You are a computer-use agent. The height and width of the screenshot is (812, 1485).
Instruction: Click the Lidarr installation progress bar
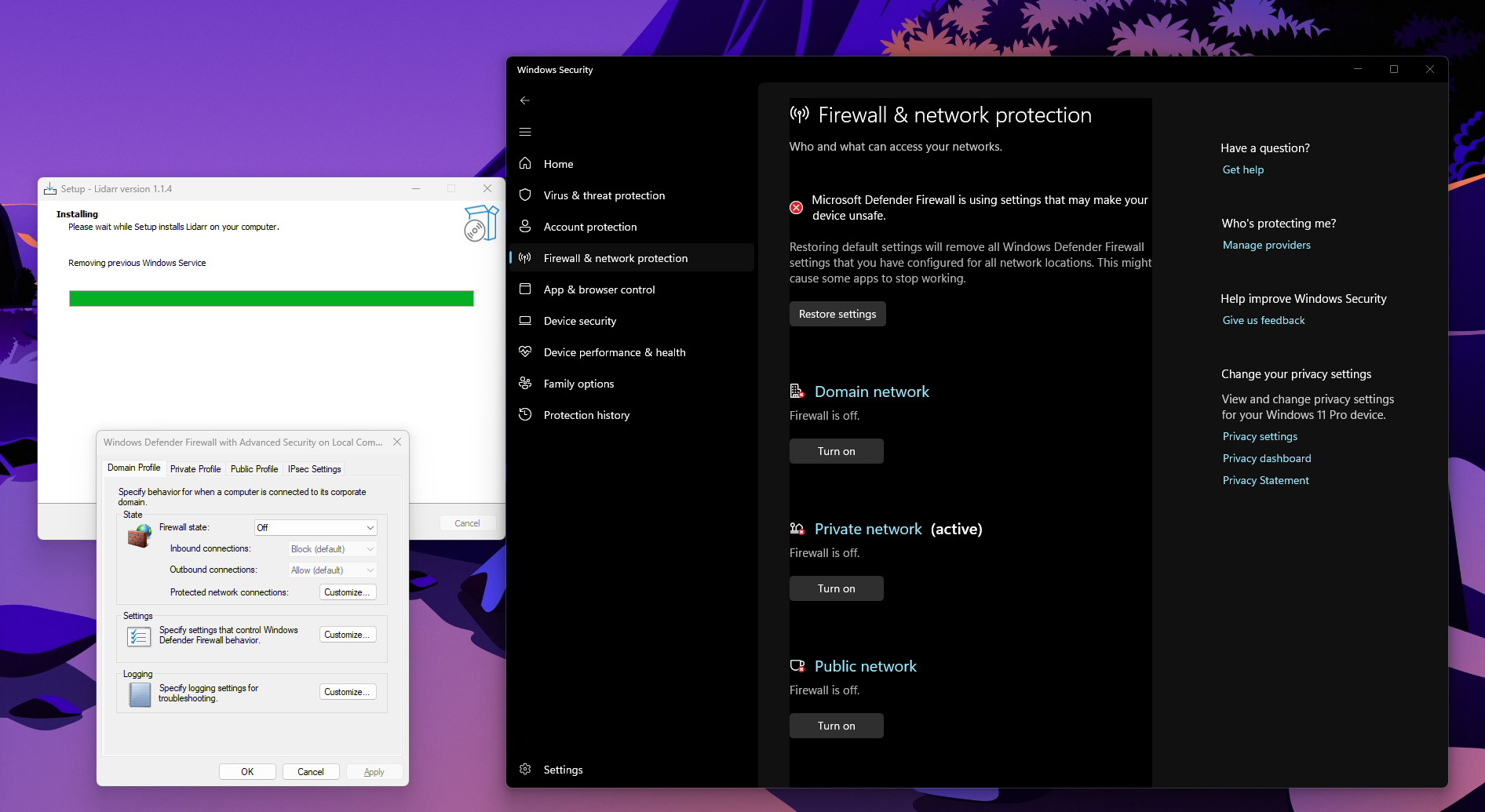pos(271,298)
